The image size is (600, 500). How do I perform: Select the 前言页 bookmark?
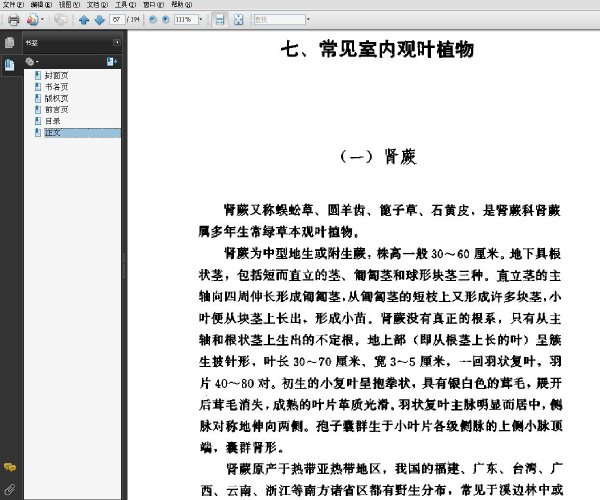tap(56, 110)
